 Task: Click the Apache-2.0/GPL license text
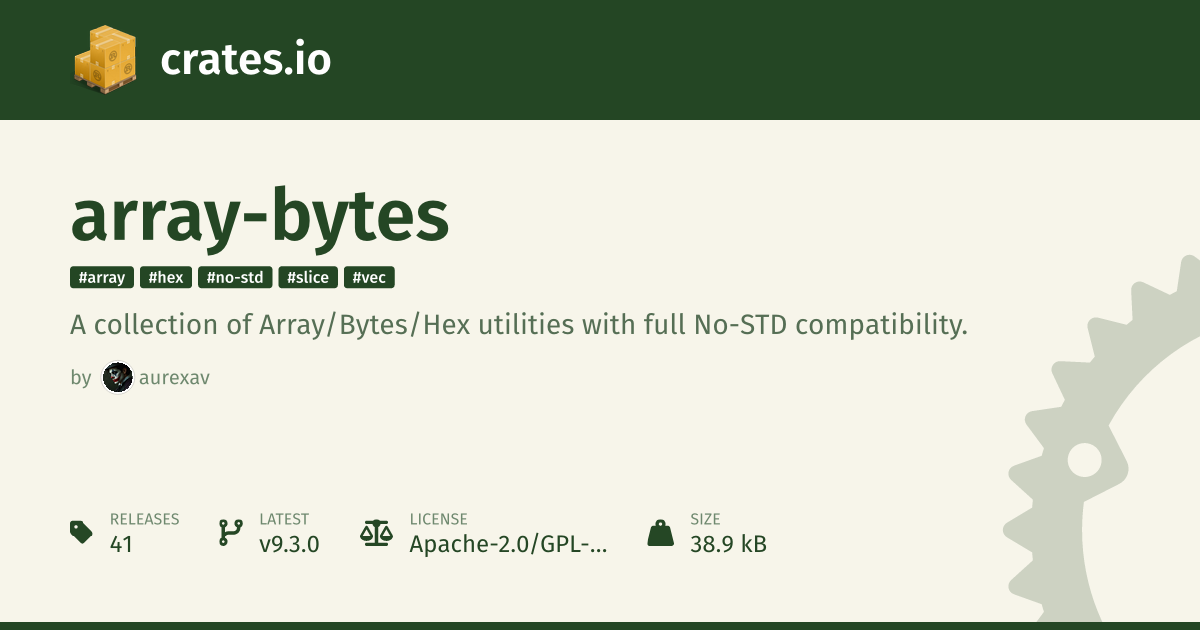tap(508, 545)
